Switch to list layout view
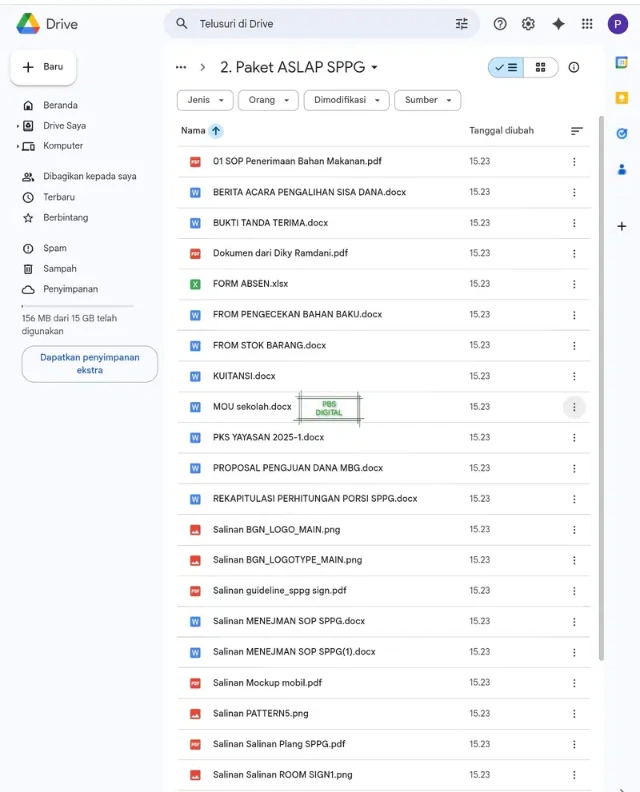Image resolution: width=640 pixels, height=792 pixels. (x=506, y=67)
